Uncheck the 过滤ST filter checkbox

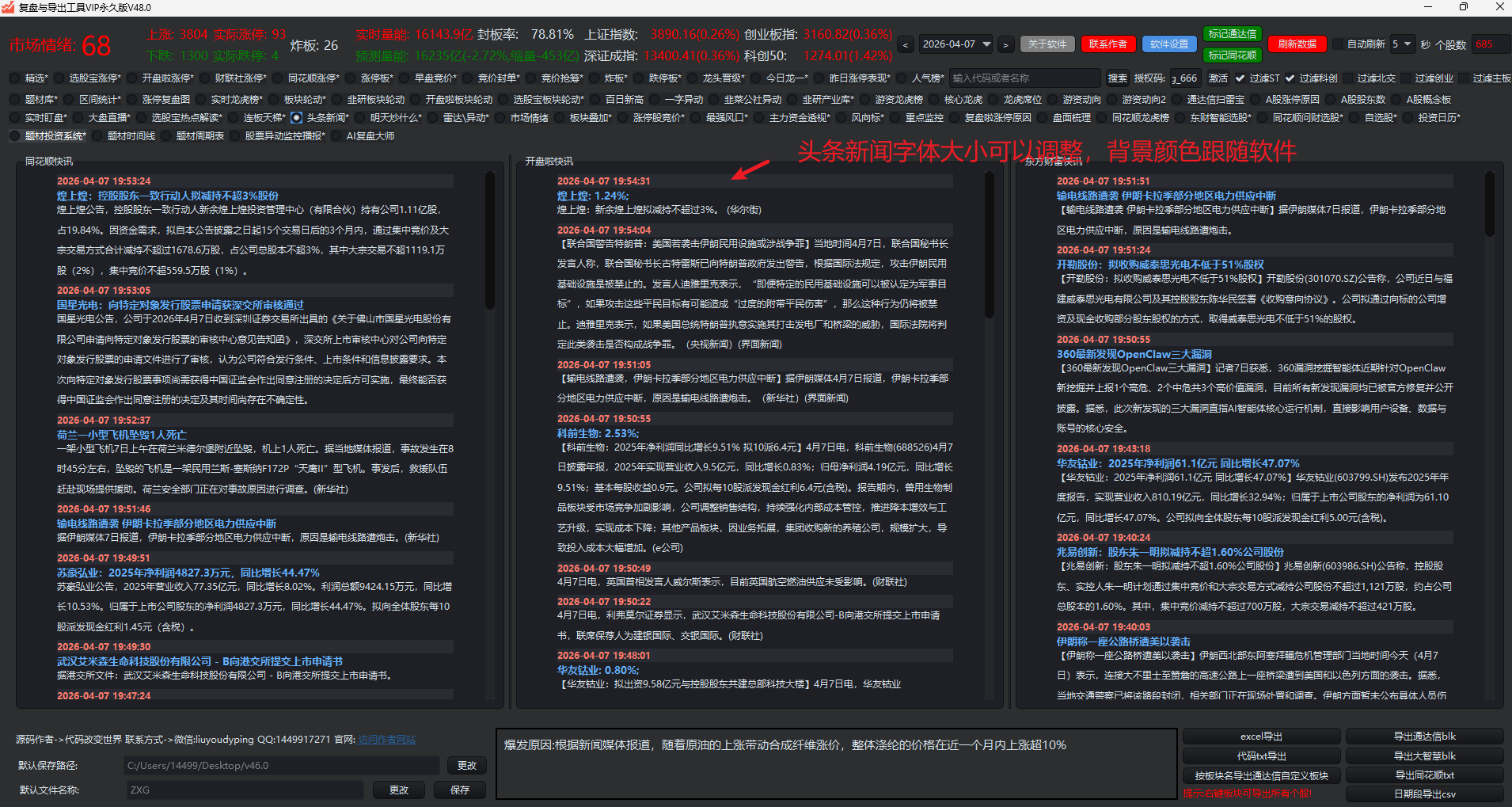(x=1240, y=78)
